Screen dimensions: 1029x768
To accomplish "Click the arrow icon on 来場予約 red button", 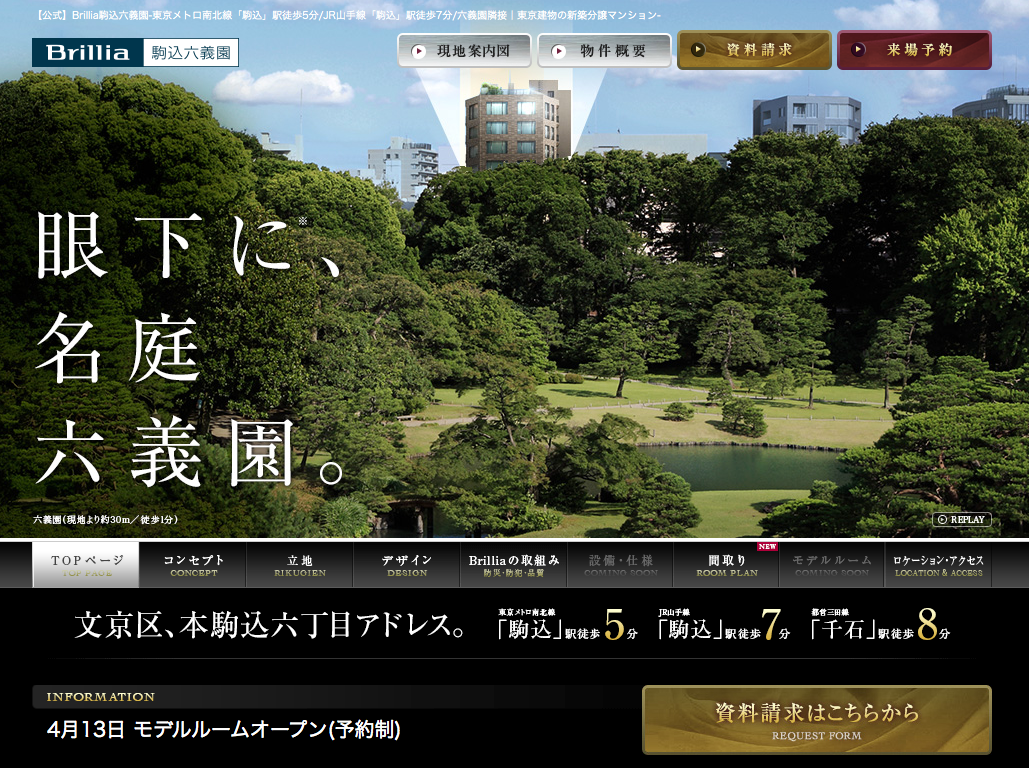I will [858, 50].
